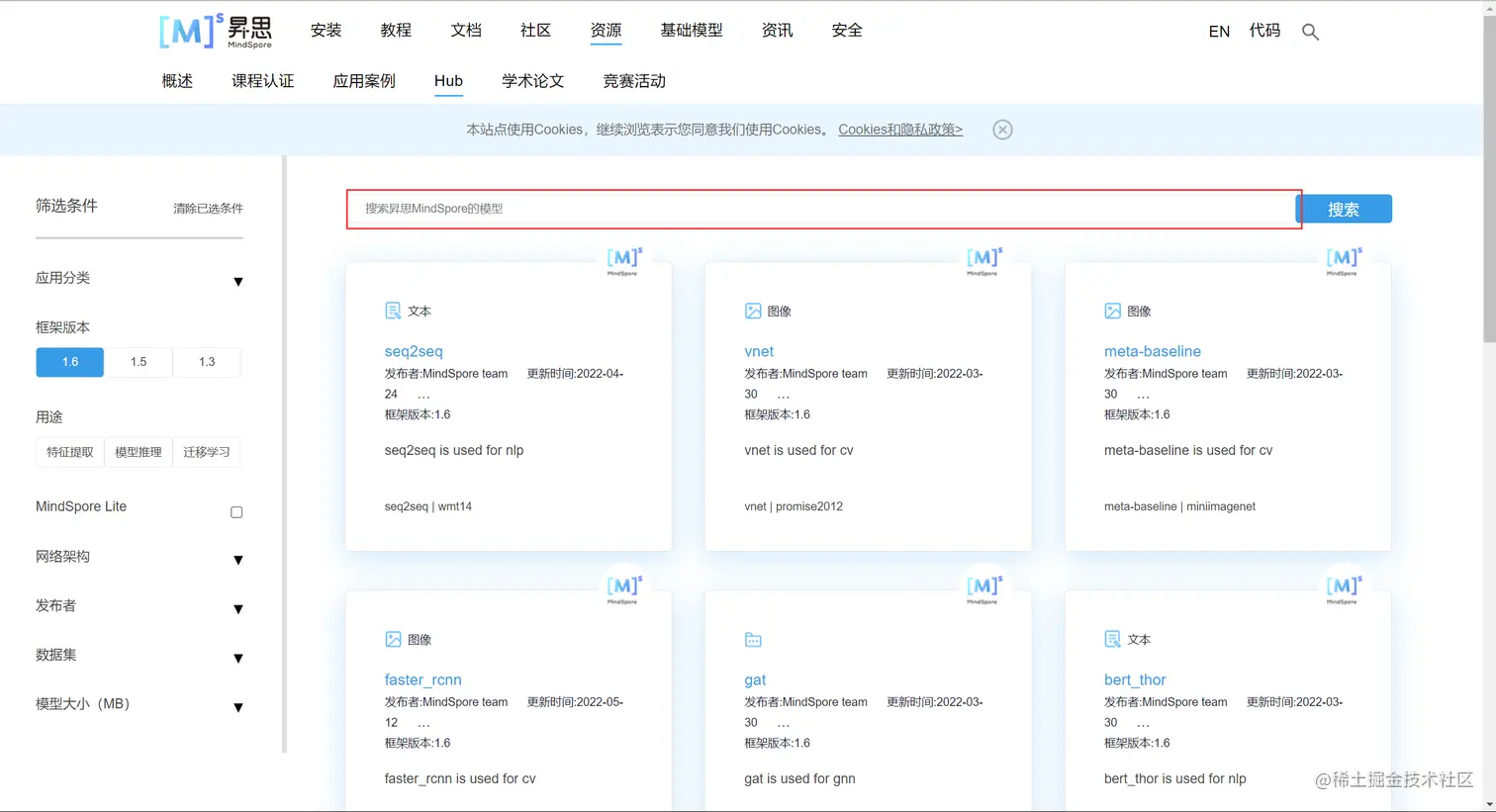Open the gat model link
This screenshot has height=812, width=1496.
755,679
